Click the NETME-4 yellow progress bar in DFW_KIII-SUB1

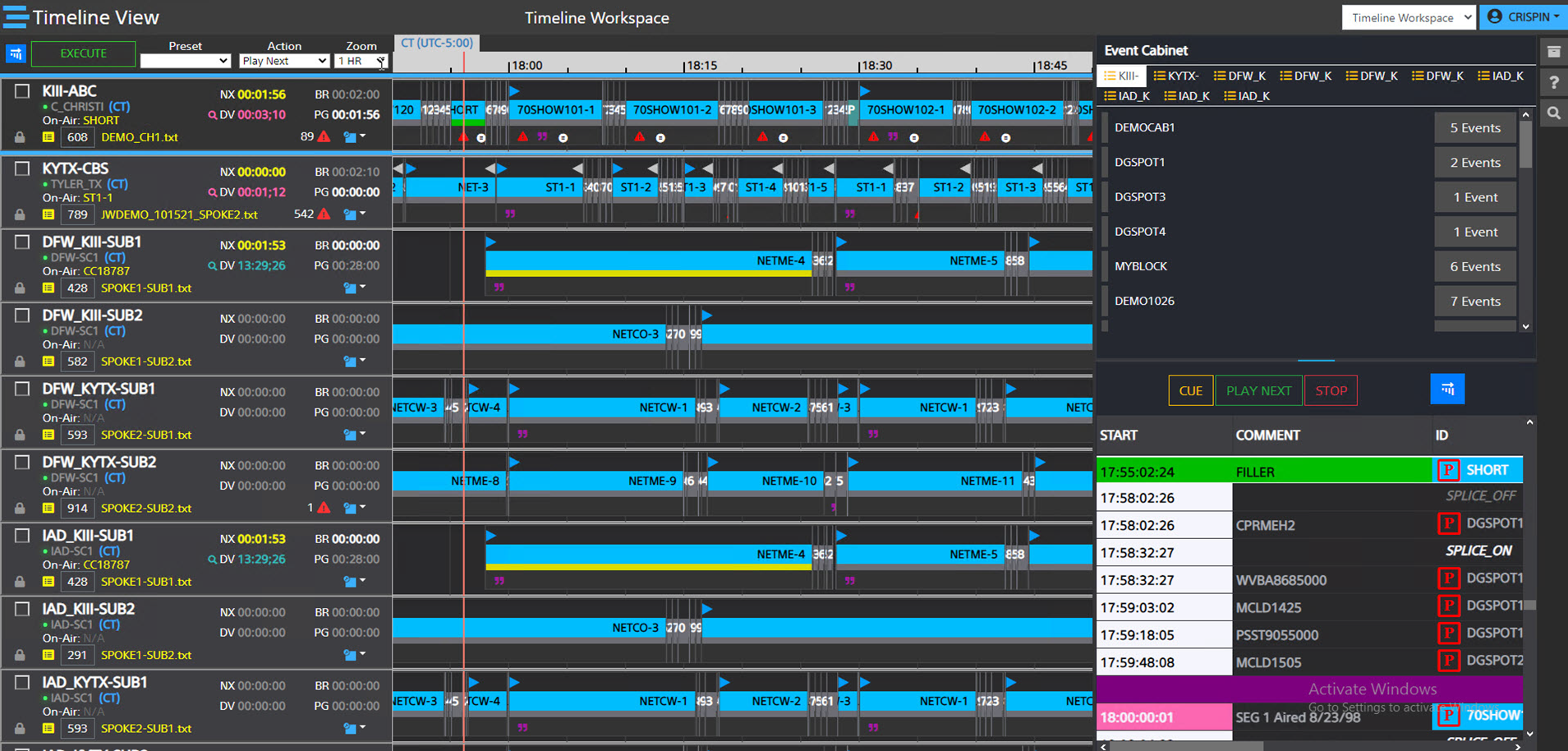click(648, 274)
